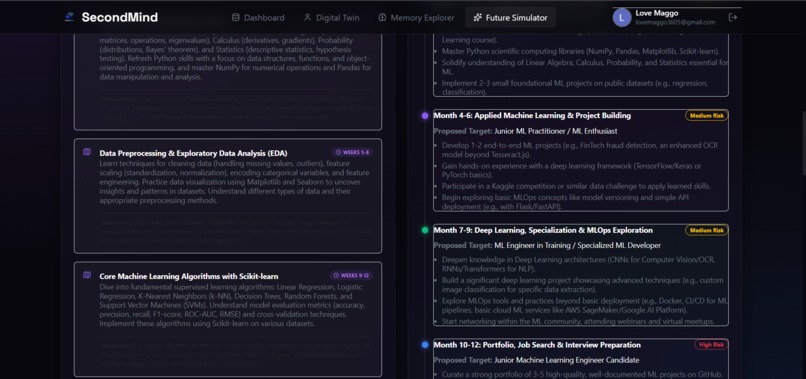Select the green timeline dot for Month 7-9
806x379 pixels.
click(x=425, y=230)
